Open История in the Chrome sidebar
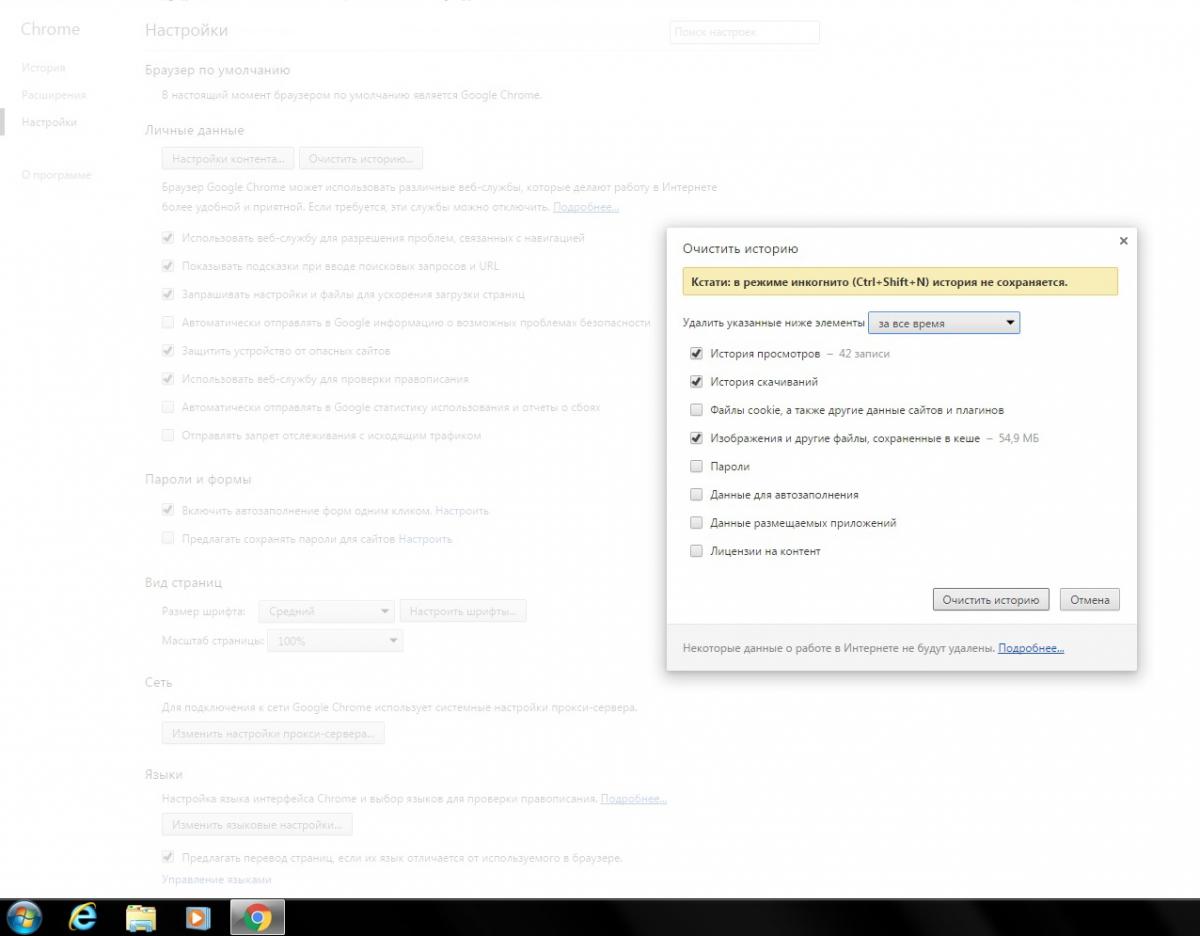The height and width of the screenshot is (936, 1200). (x=43, y=68)
